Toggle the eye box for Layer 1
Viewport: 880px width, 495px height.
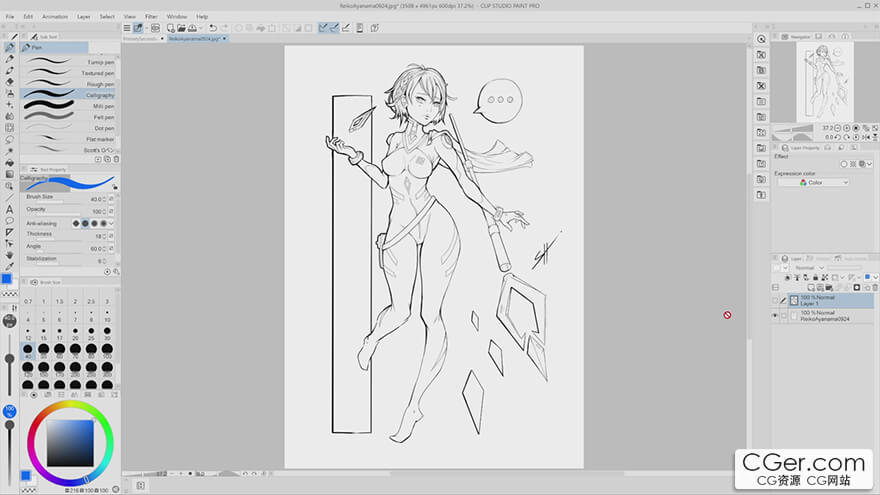(775, 300)
